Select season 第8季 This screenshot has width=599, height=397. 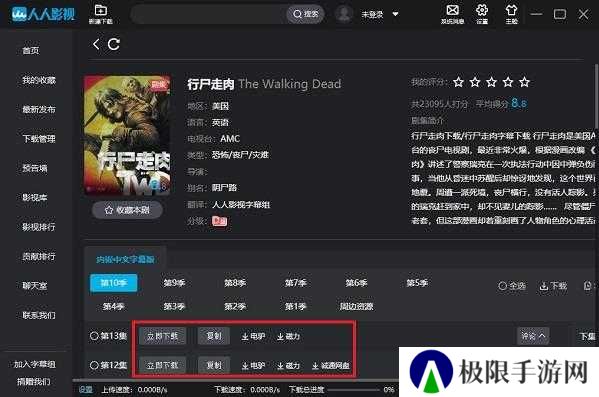pos(235,283)
